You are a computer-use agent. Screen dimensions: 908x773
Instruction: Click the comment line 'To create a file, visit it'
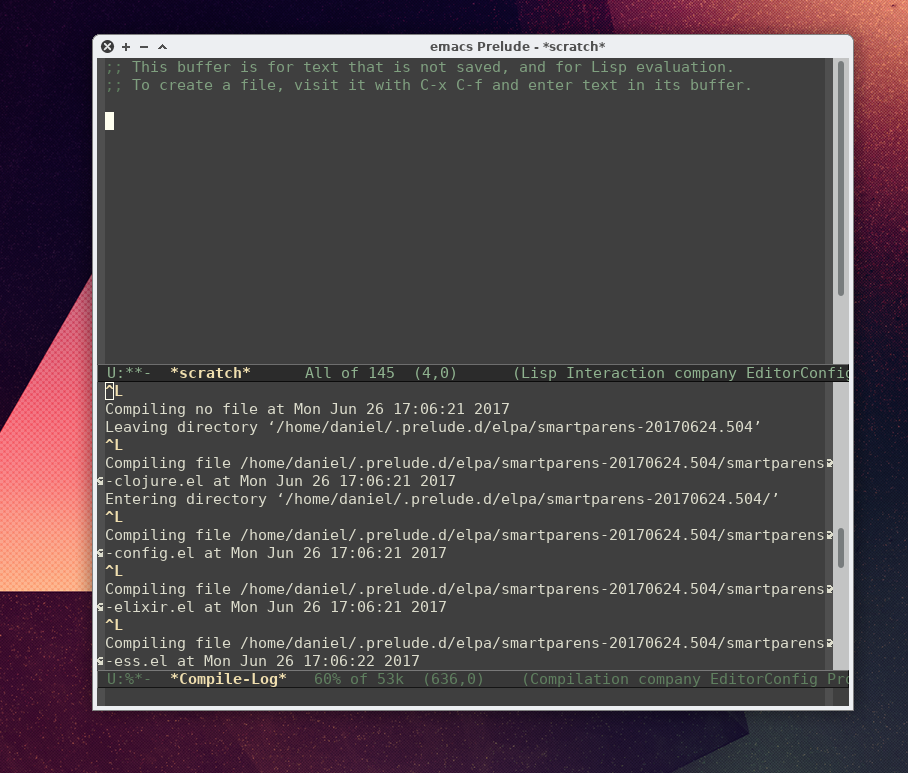click(428, 85)
